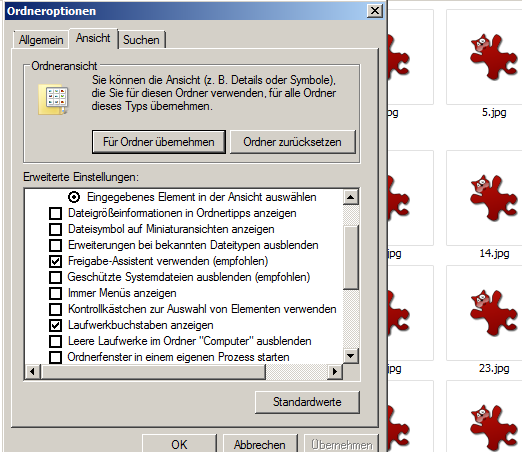522x452 pixels.
Task: Switch to the Allgemein tab
Action: tap(41, 40)
